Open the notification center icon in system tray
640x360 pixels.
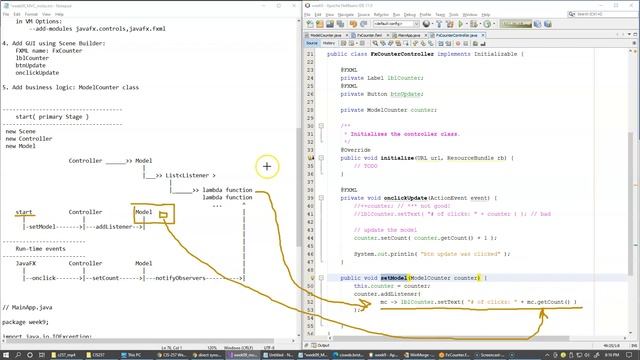[x=629, y=355]
